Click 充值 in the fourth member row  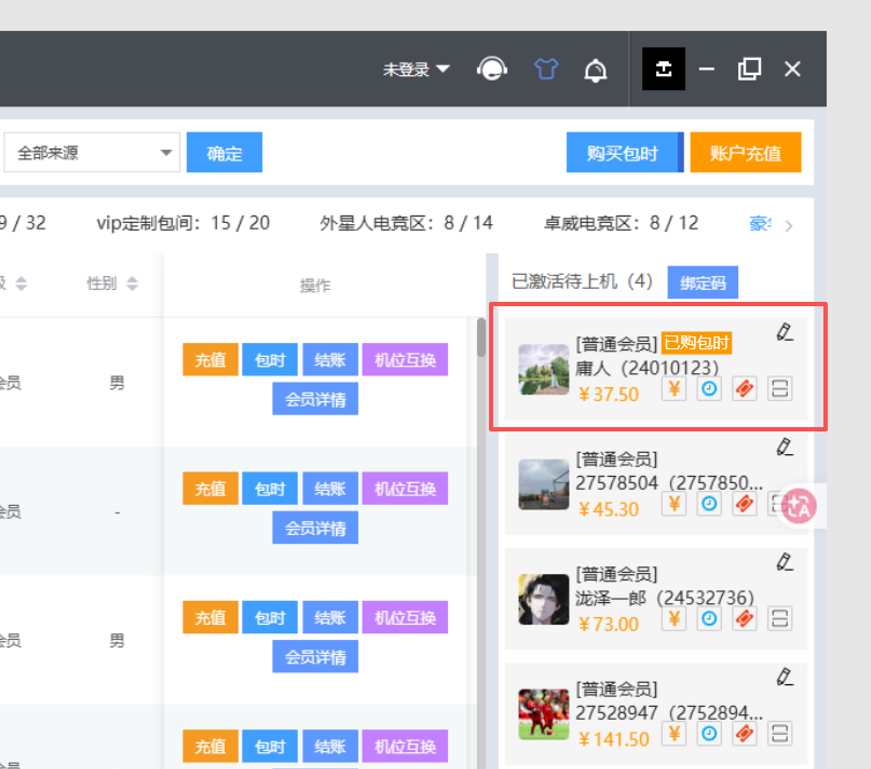(211, 746)
